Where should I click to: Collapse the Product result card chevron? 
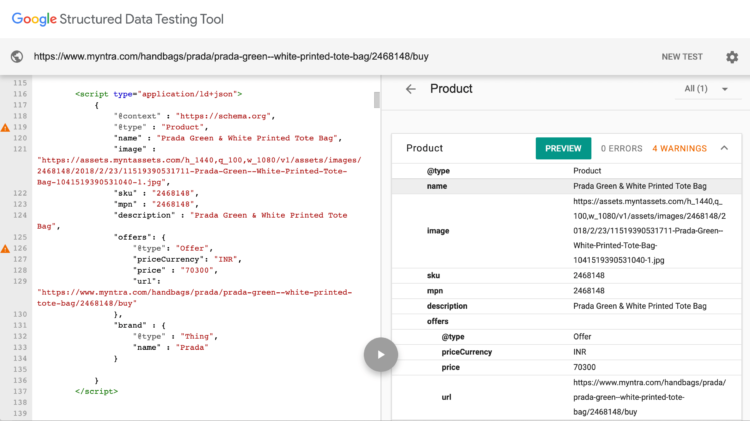pyautogui.click(x=724, y=148)
